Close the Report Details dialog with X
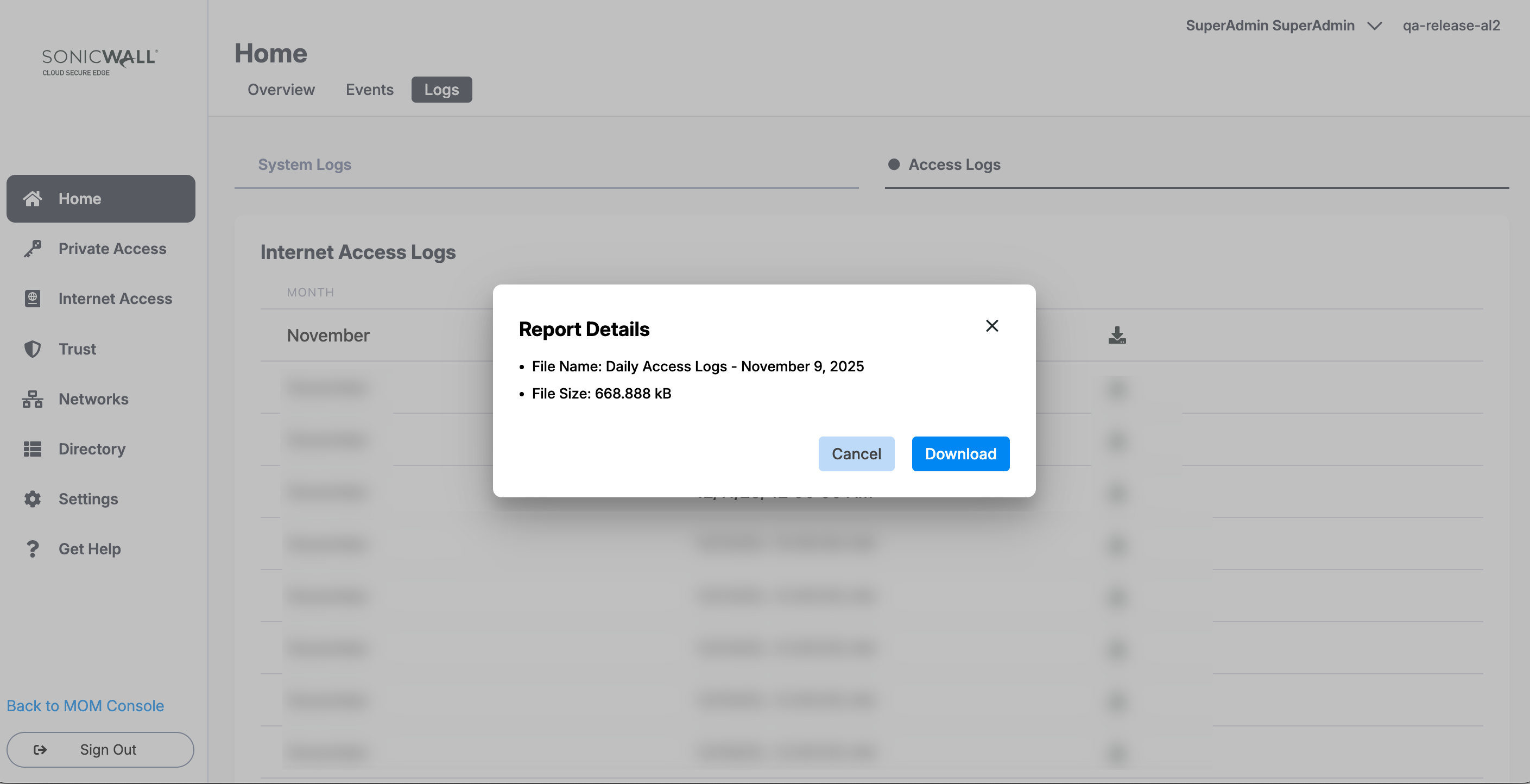This screenshot has height=784, width=1530. click(991, 325)
